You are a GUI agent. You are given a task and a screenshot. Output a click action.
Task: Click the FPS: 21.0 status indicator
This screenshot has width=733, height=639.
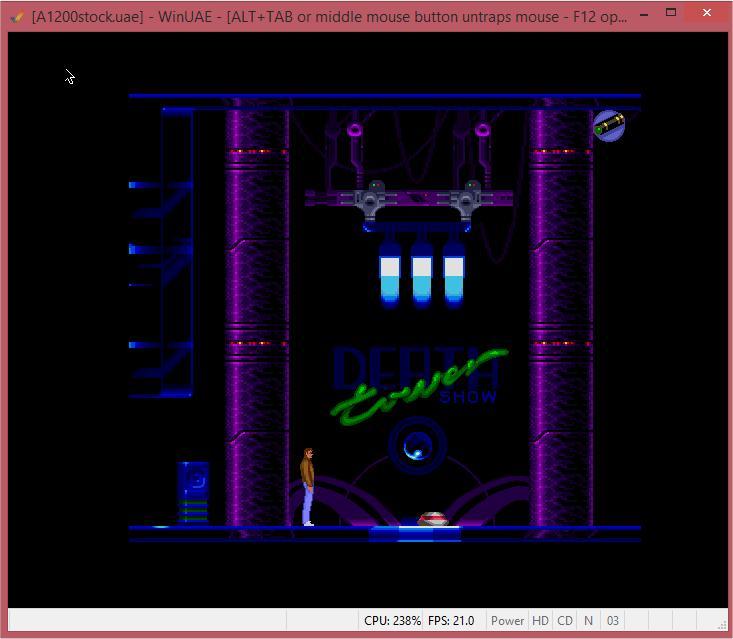[x=451, y=621]
